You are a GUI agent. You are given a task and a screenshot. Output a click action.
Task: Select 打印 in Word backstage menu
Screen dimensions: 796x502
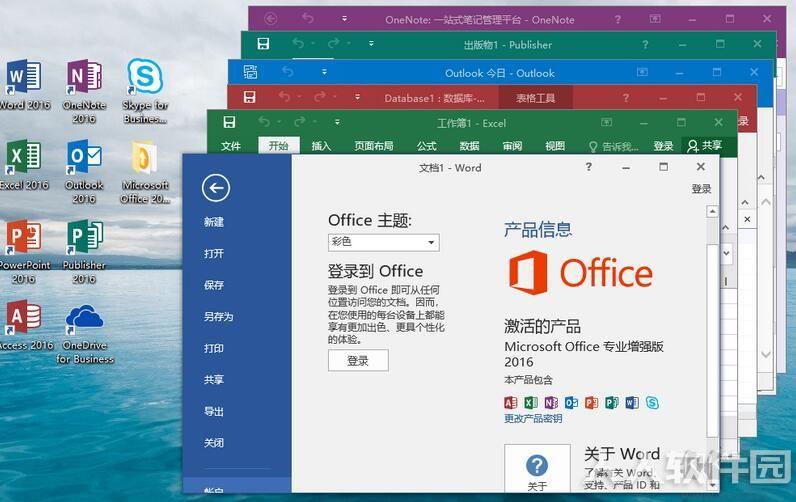[x=214, y=348]
